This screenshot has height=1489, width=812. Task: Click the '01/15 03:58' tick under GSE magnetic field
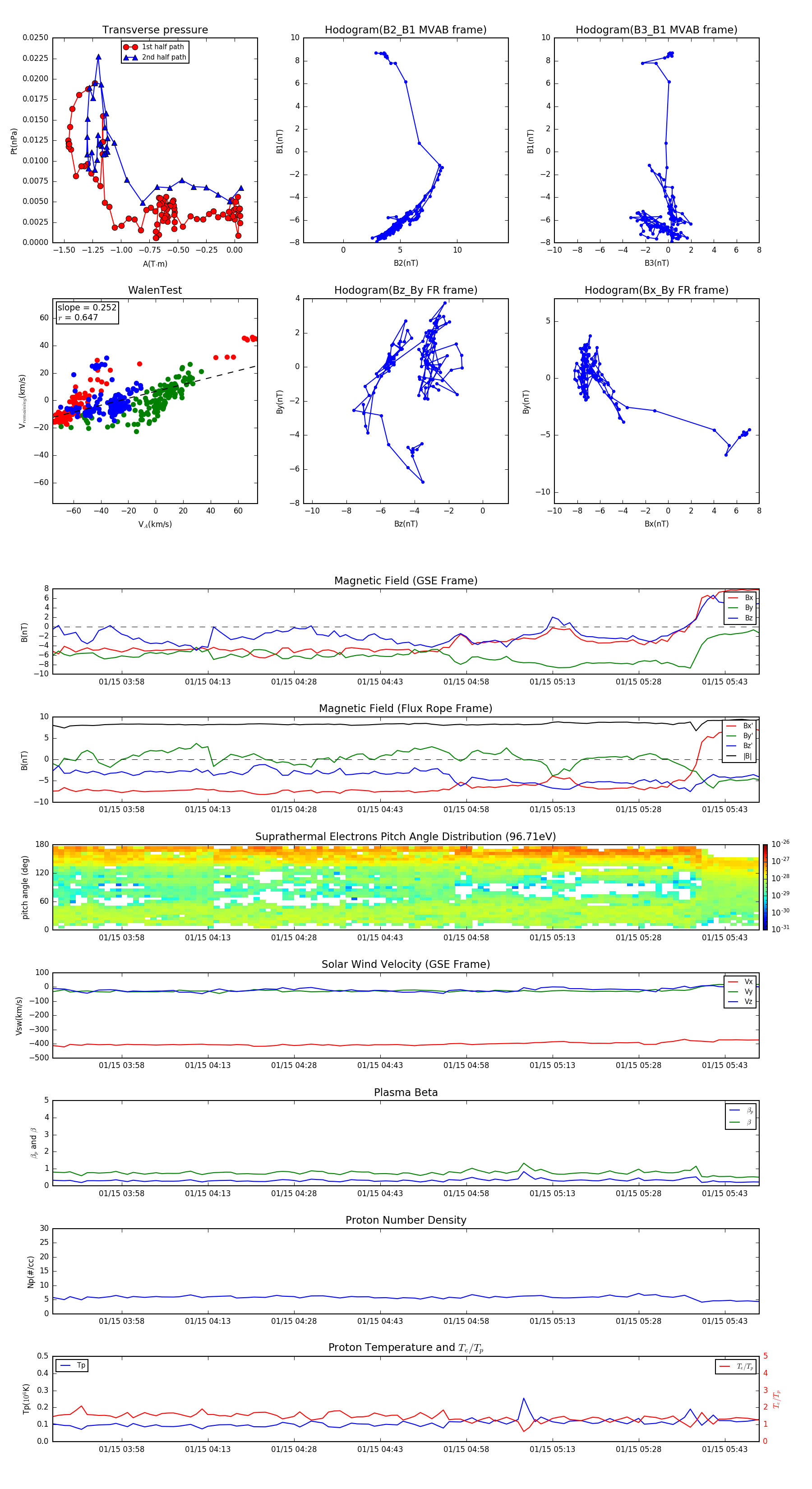[121, 682]
